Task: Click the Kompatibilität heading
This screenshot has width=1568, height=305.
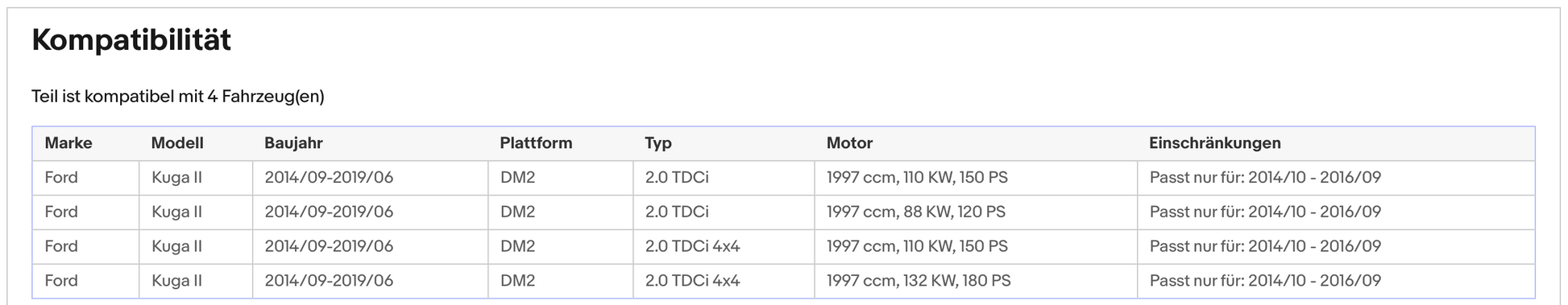Action: 131,40
